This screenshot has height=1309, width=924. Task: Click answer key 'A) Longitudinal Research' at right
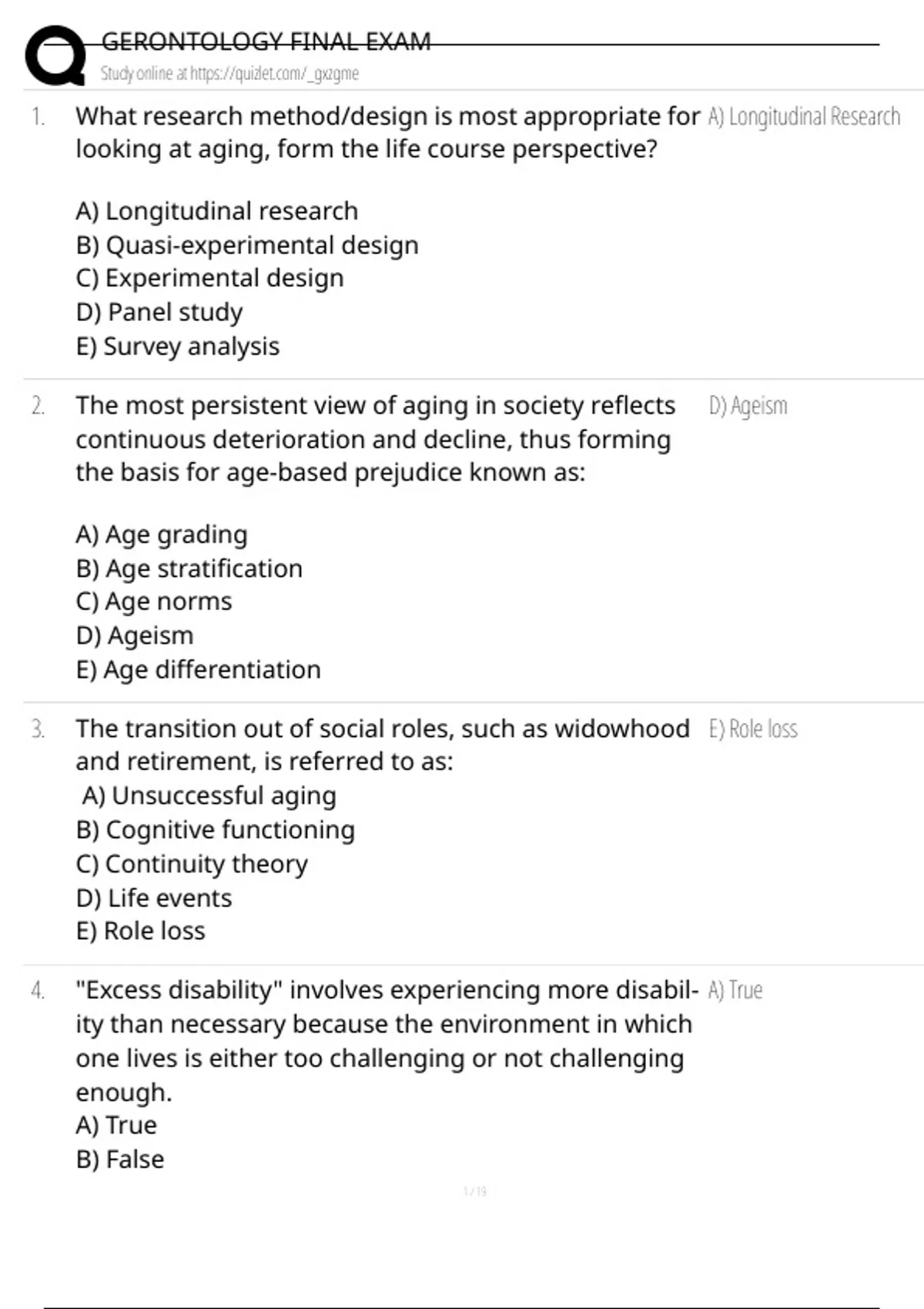(x=804, y=116)
